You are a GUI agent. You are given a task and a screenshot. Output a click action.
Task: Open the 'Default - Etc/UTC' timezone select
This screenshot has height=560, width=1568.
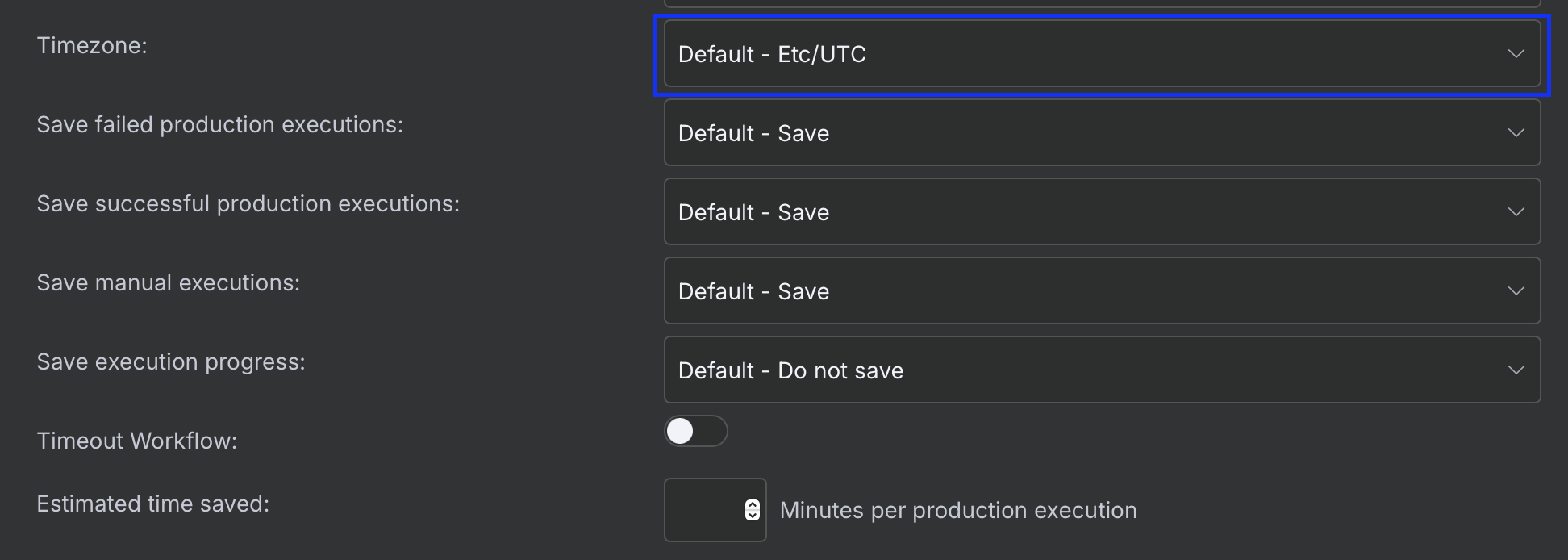pyautogui.click(x=1102, y=54)
